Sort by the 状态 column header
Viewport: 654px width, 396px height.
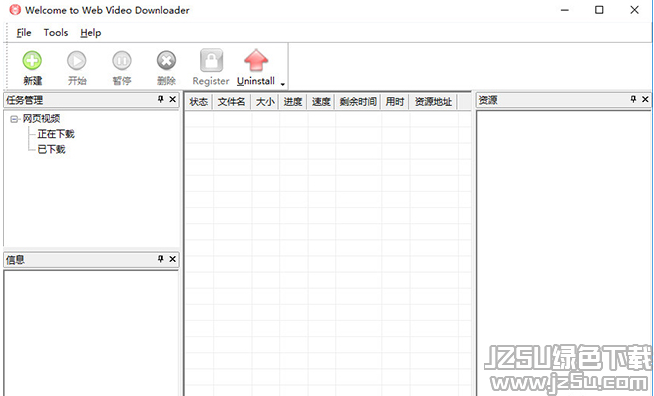pyautogui.click(x=199, y=101)
